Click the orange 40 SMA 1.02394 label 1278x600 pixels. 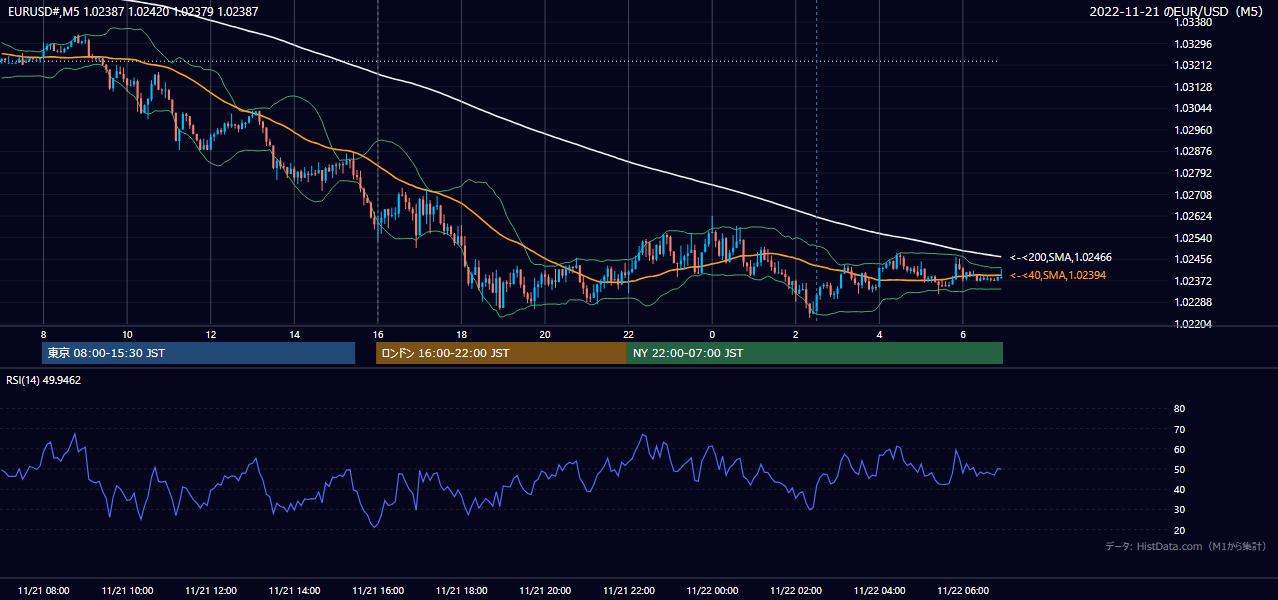[1058, 275]
